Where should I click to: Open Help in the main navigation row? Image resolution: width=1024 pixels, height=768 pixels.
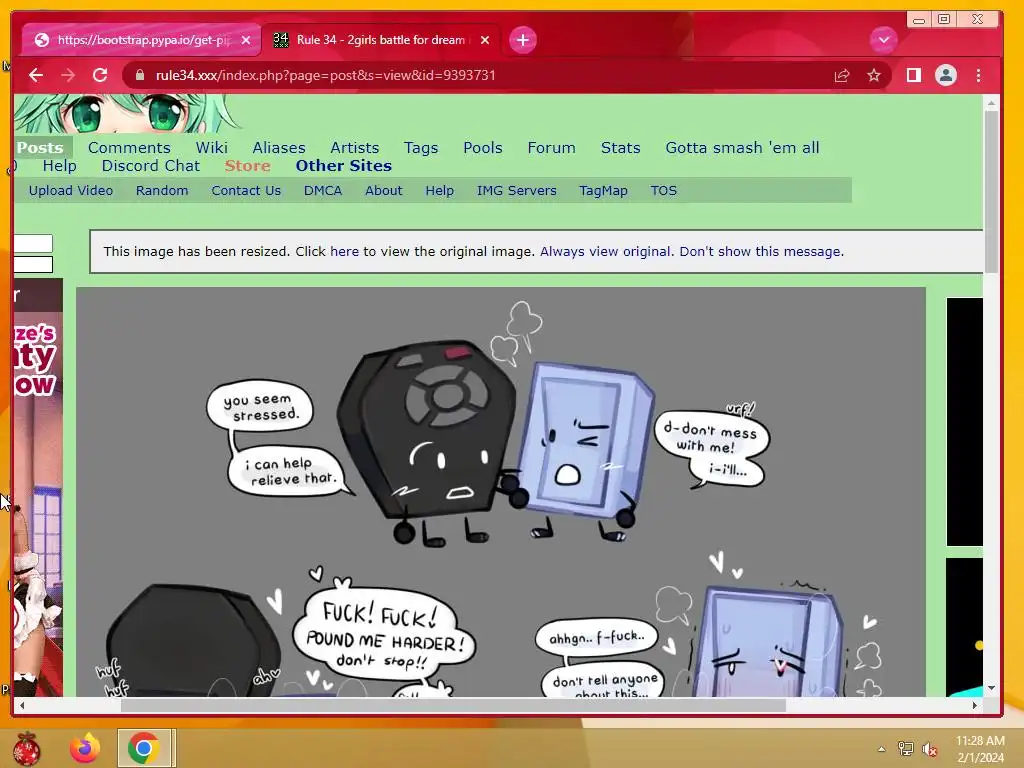point(59,166)
